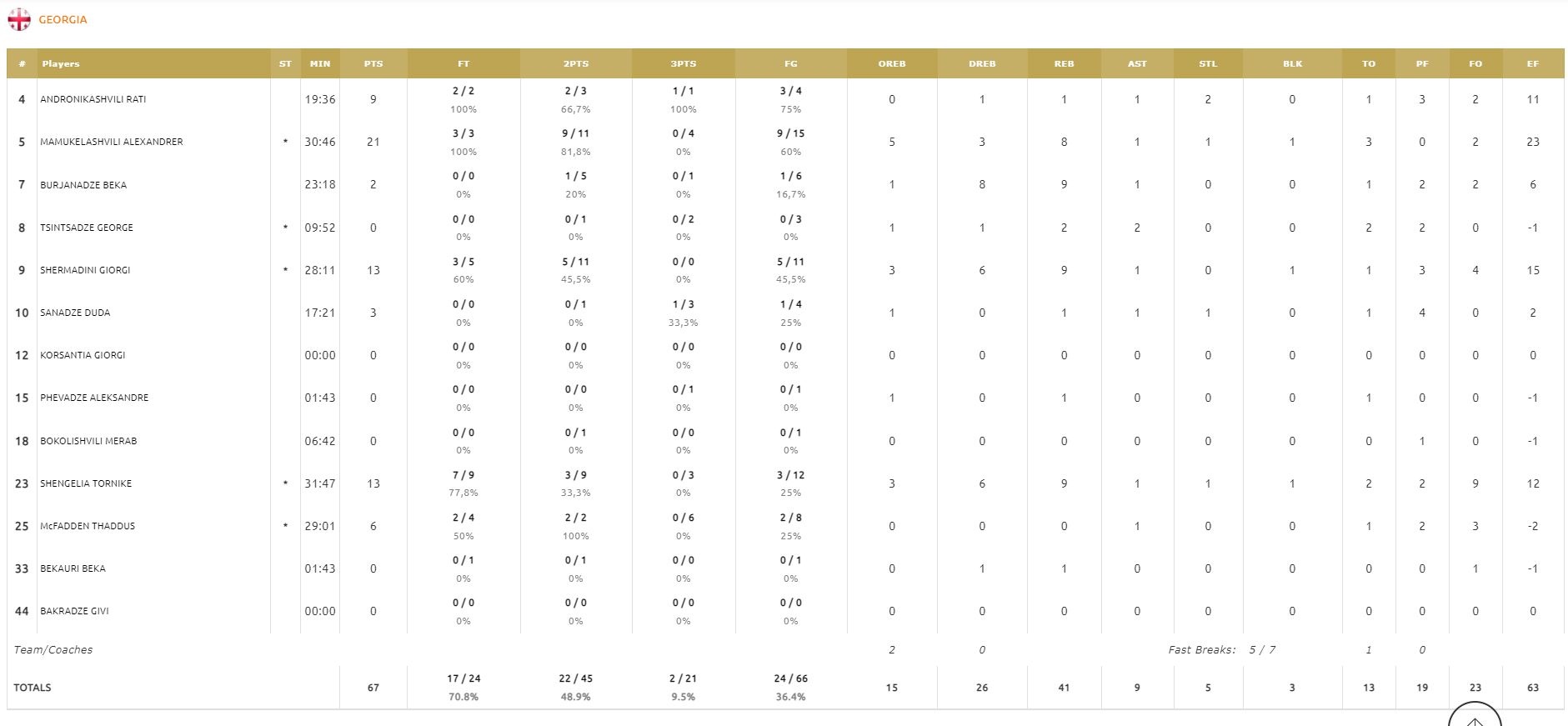Select the EF column header
1568x726 pixels.
pyautogui.click(x=1532, y=63)
